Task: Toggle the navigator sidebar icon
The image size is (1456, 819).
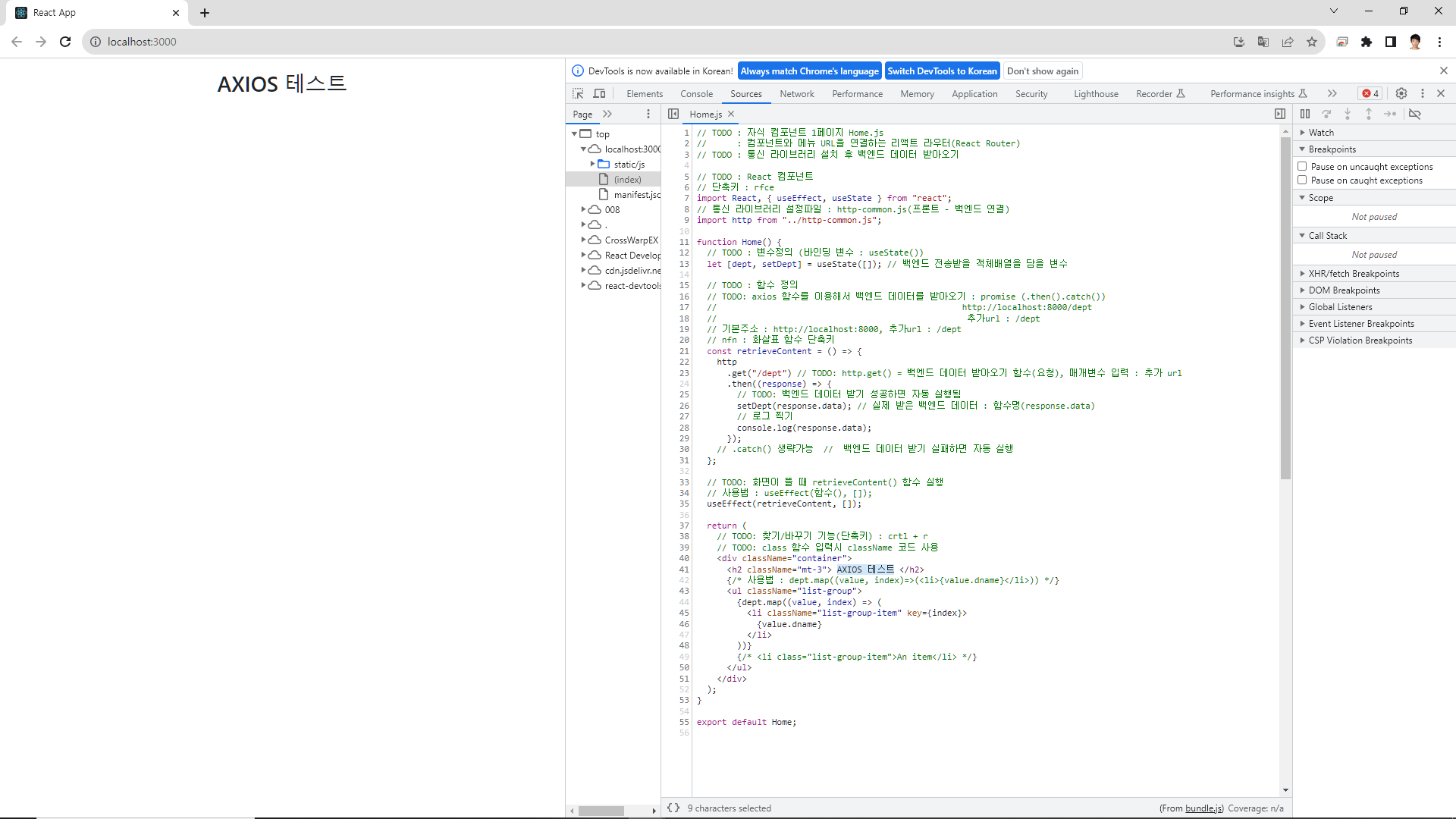Action: 673,114
